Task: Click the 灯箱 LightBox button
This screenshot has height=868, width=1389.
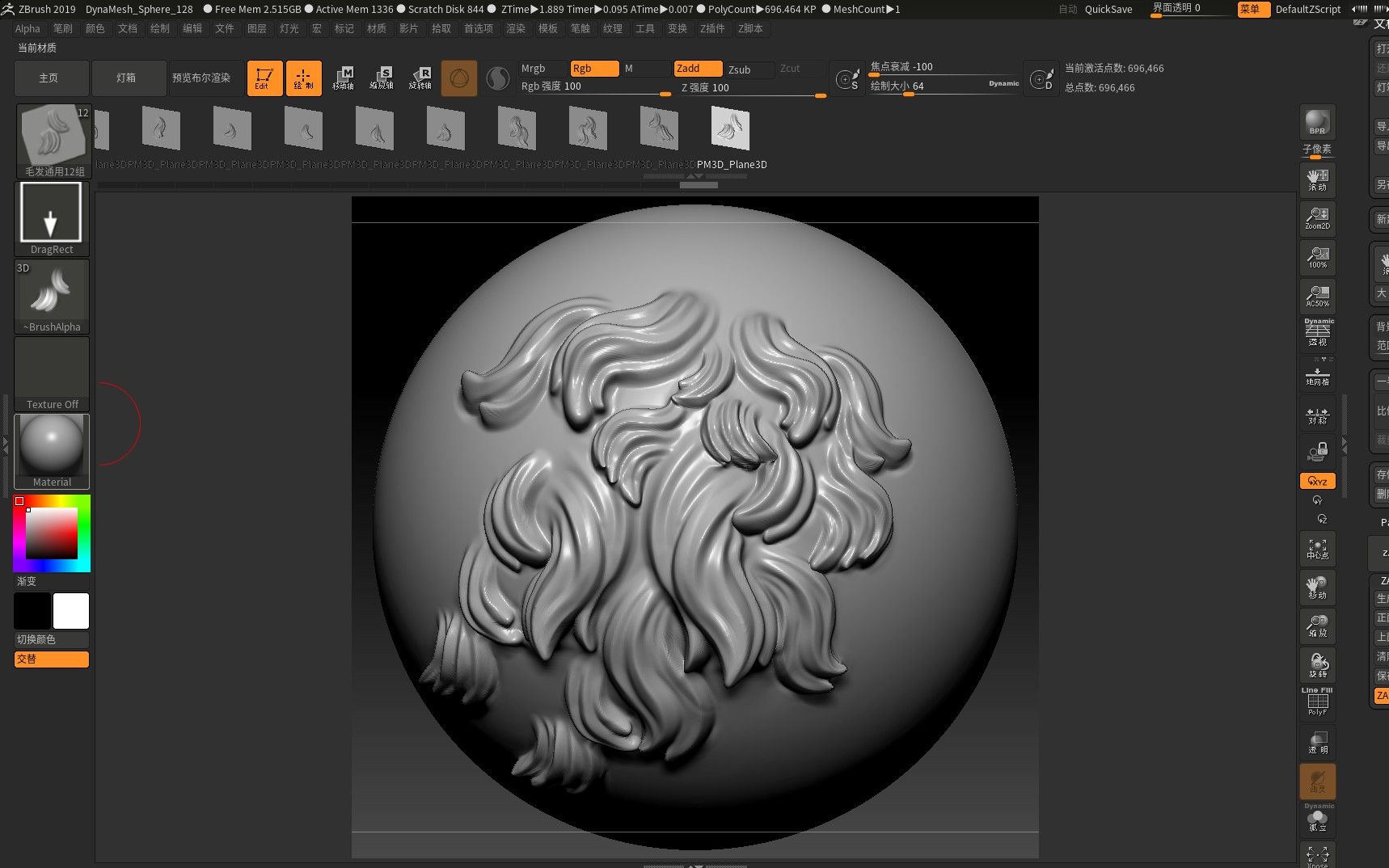Action: (x=129, y=78)
